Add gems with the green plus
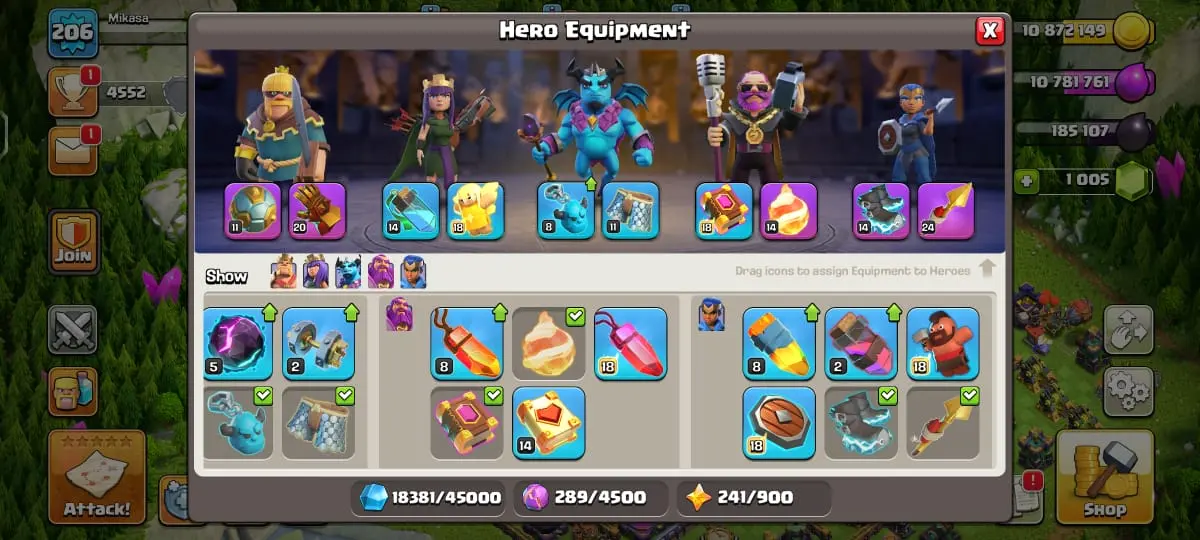The width and height of the screenshot is (1200, 540). [x=1025, y=182]
